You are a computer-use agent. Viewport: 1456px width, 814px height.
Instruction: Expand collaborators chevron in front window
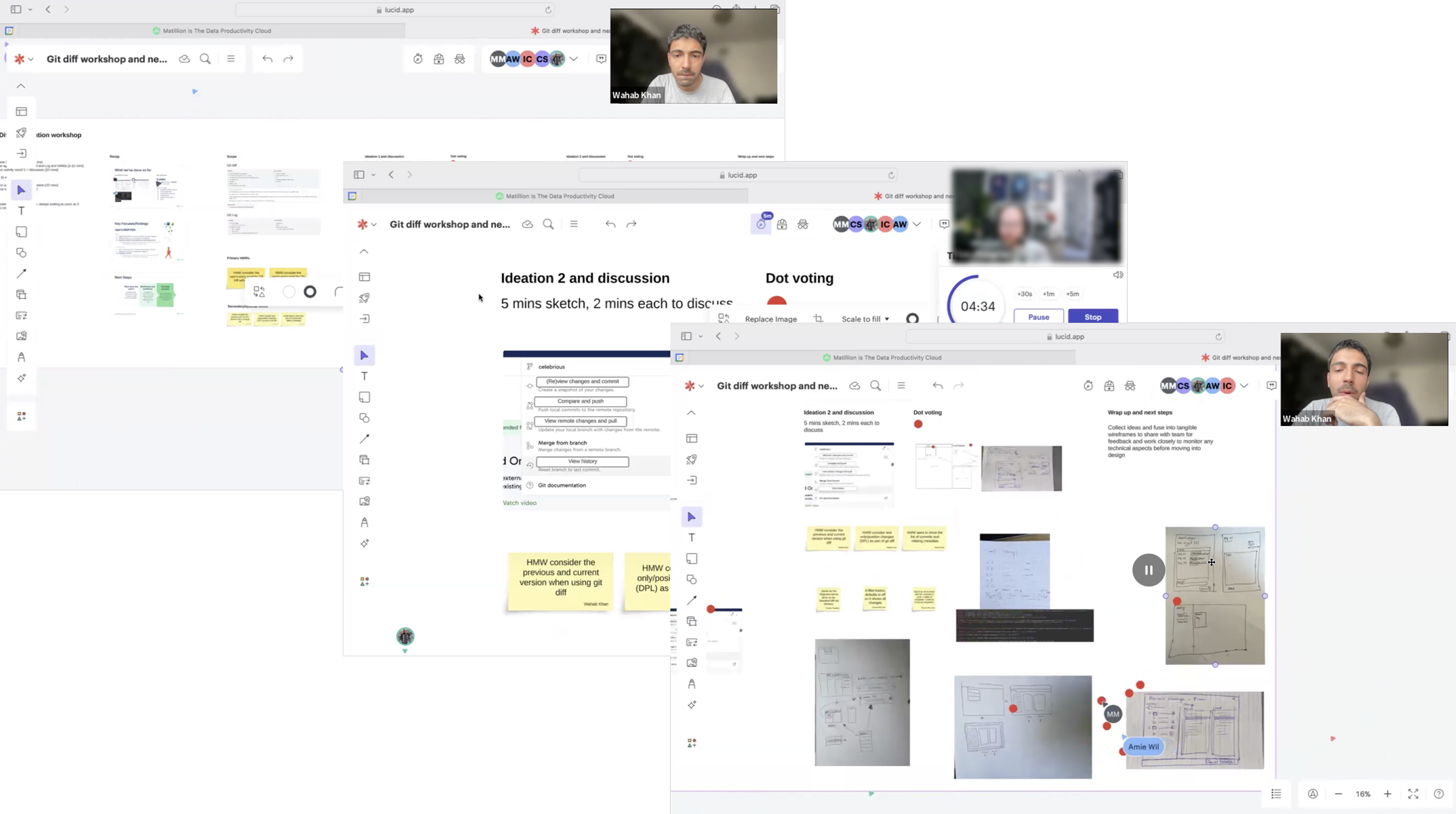point(1244,386)
